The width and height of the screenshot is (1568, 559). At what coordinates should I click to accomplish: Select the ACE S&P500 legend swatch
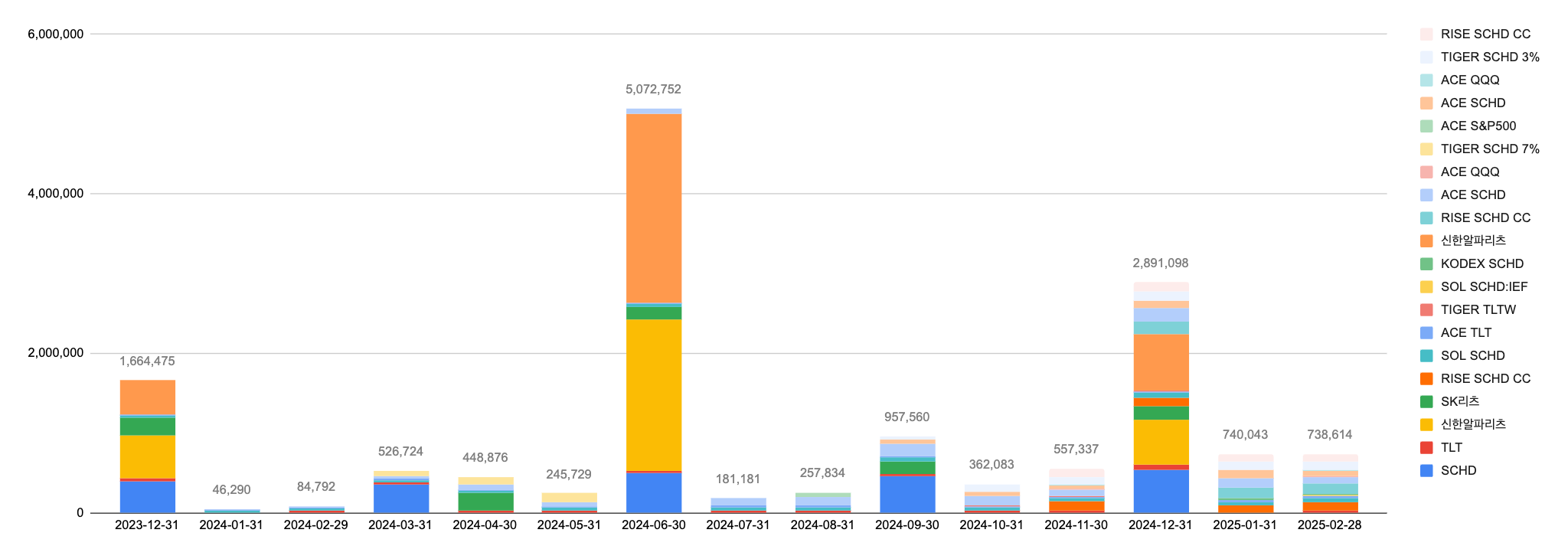tap(1426, 126)
